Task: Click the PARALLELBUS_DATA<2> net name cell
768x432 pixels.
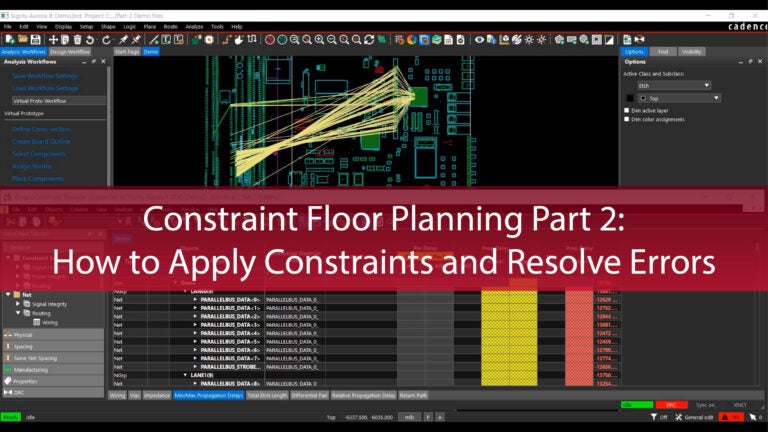Action: click(x=230, y=316)
